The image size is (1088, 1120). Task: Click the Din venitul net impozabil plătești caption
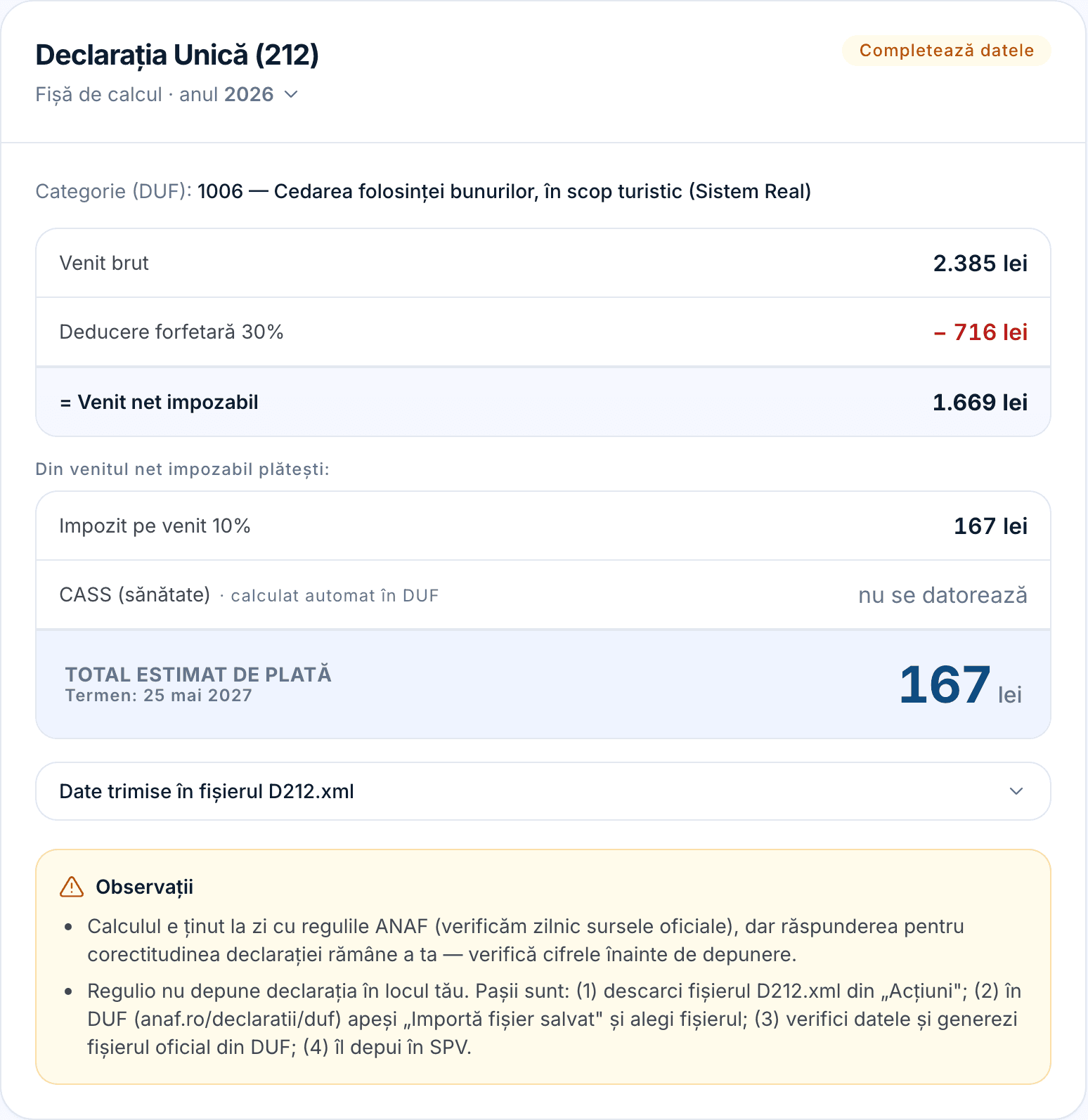(x=183, y=469)
